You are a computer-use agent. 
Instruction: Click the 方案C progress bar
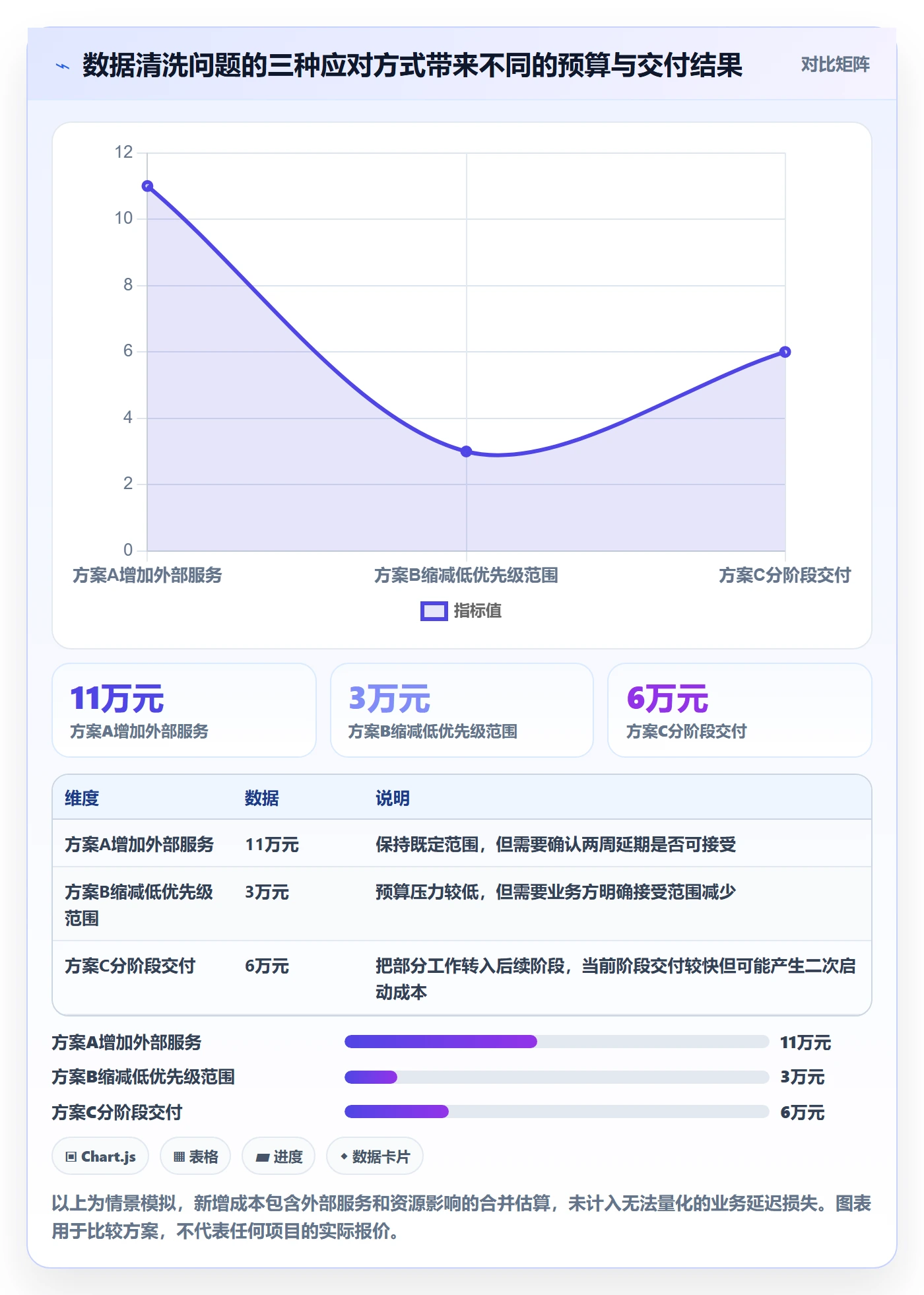(557, 1112)
